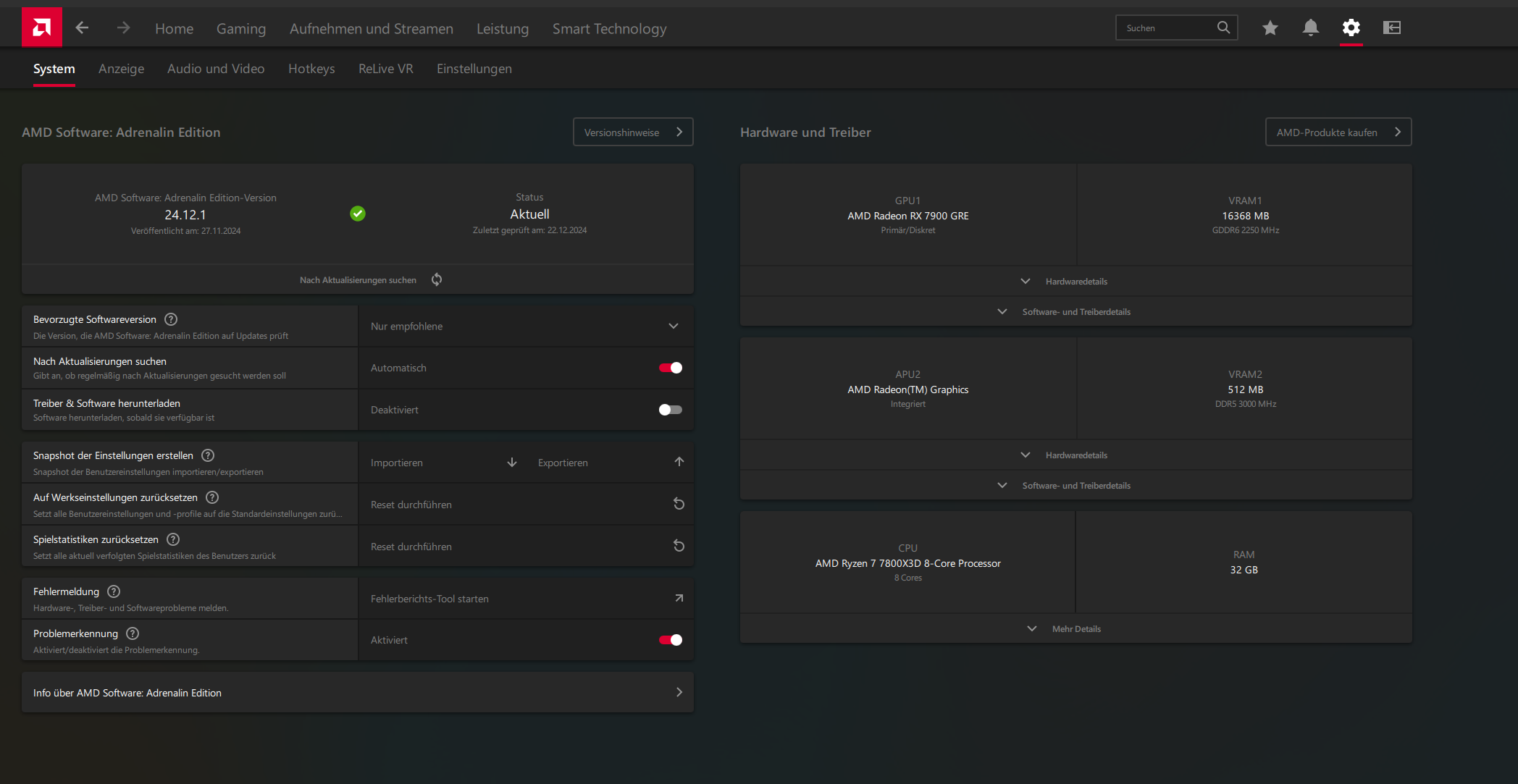
Task: Disable automatic update checking toggle
Action: point(670,368)
